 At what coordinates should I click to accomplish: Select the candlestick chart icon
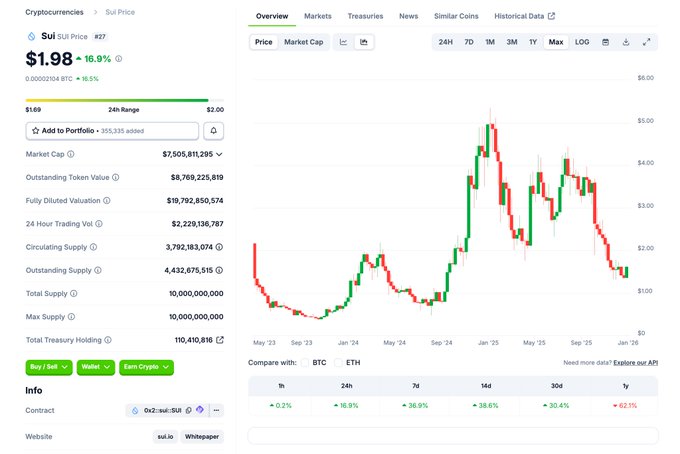click(364, 42)
